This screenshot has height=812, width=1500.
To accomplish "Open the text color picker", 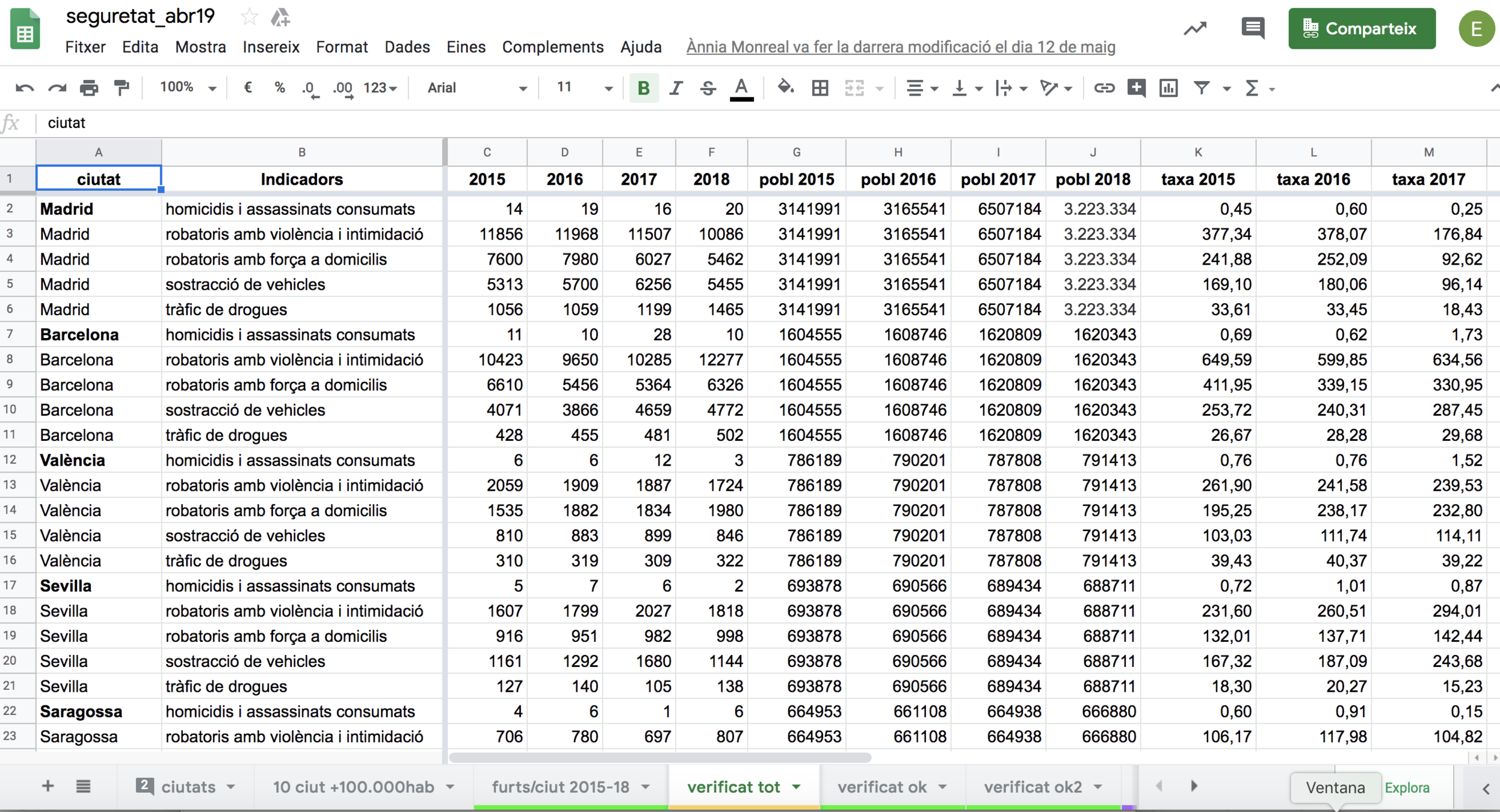I will point(741,88).
